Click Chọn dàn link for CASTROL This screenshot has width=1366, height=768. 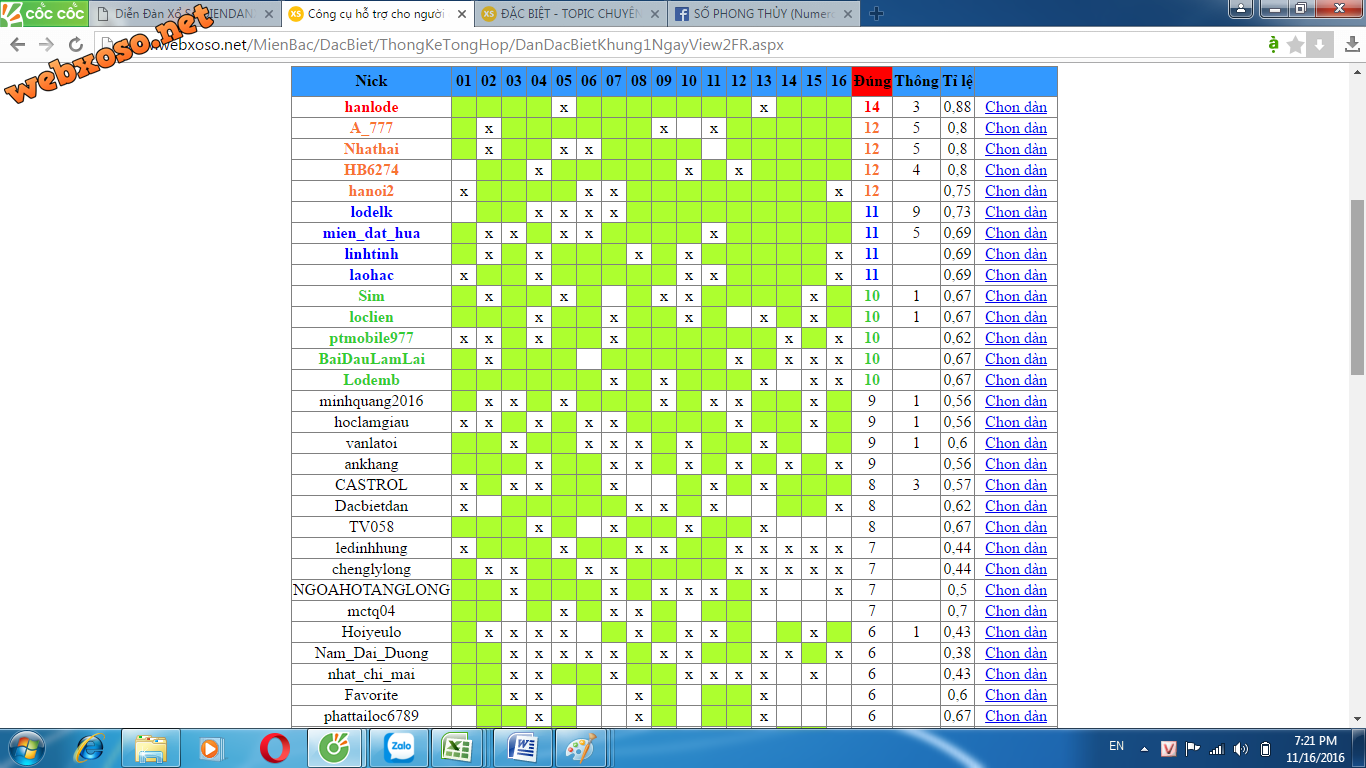click(1015, 485)
